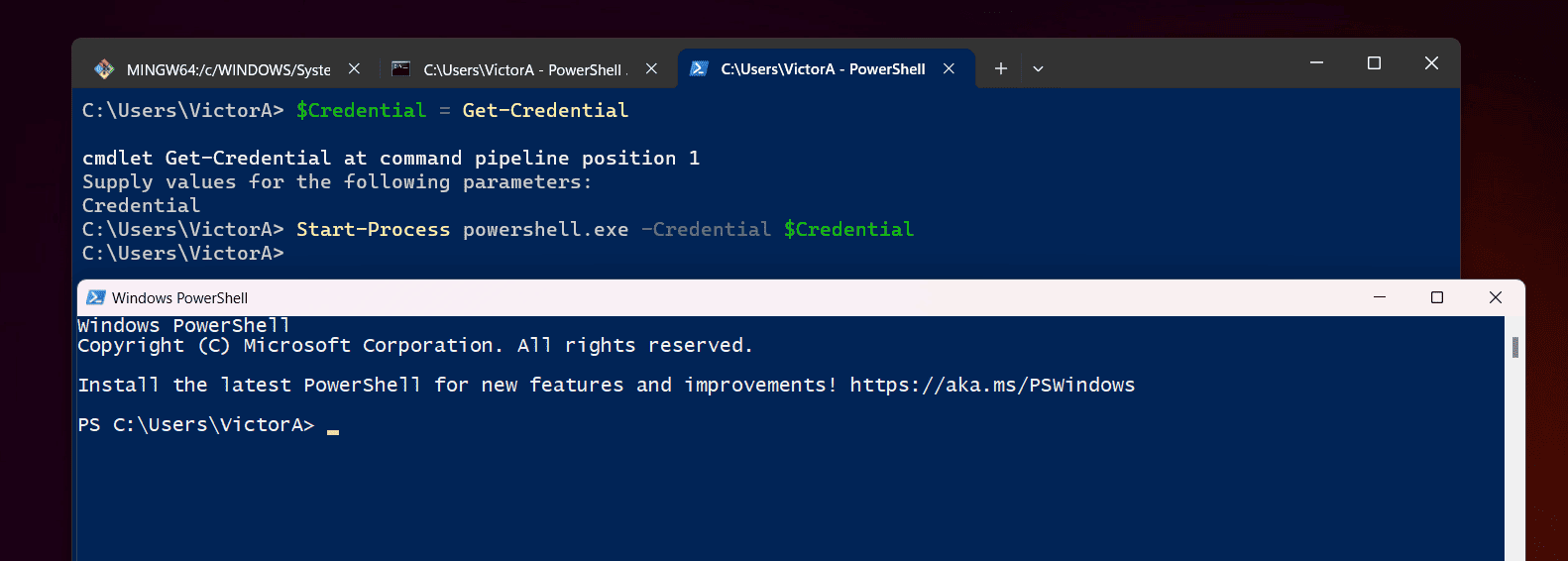Click the blue PowerShell icon on active tab
This screenshot has width=1568, height=561.
coord(699,69)
